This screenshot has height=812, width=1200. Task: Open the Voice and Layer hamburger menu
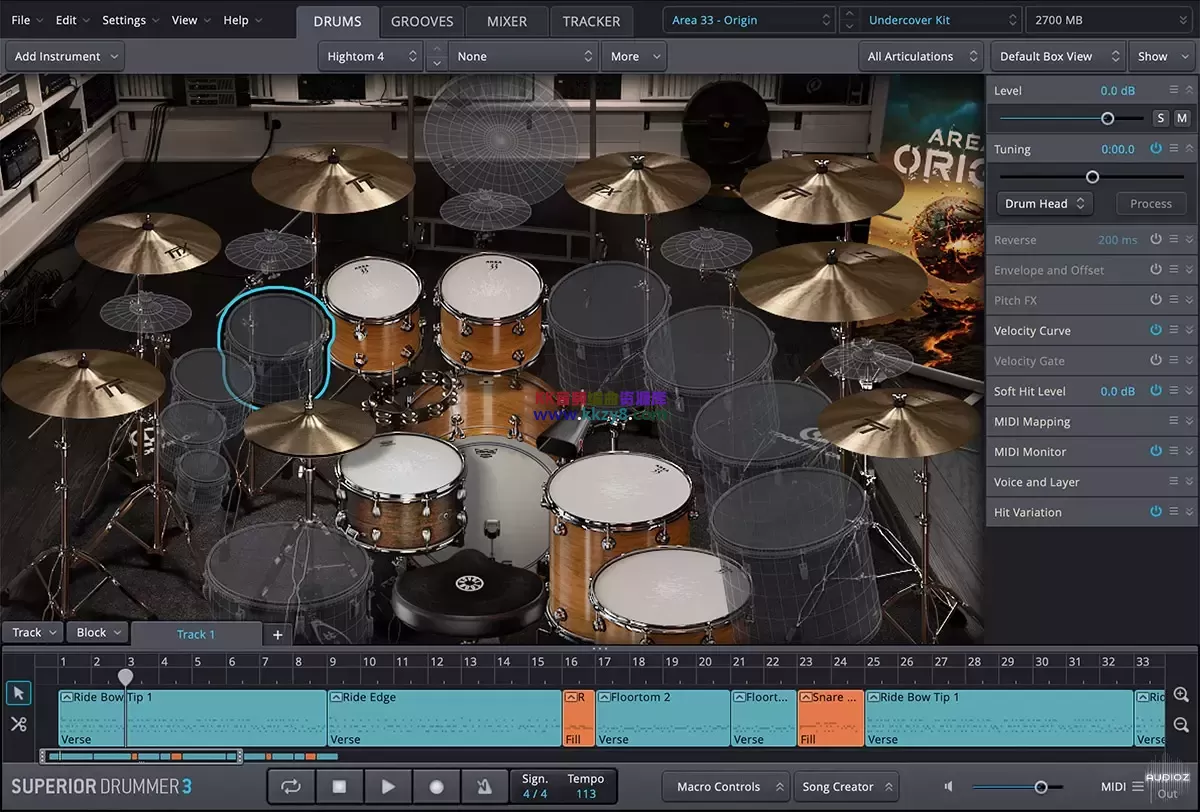pos(1174,481)
